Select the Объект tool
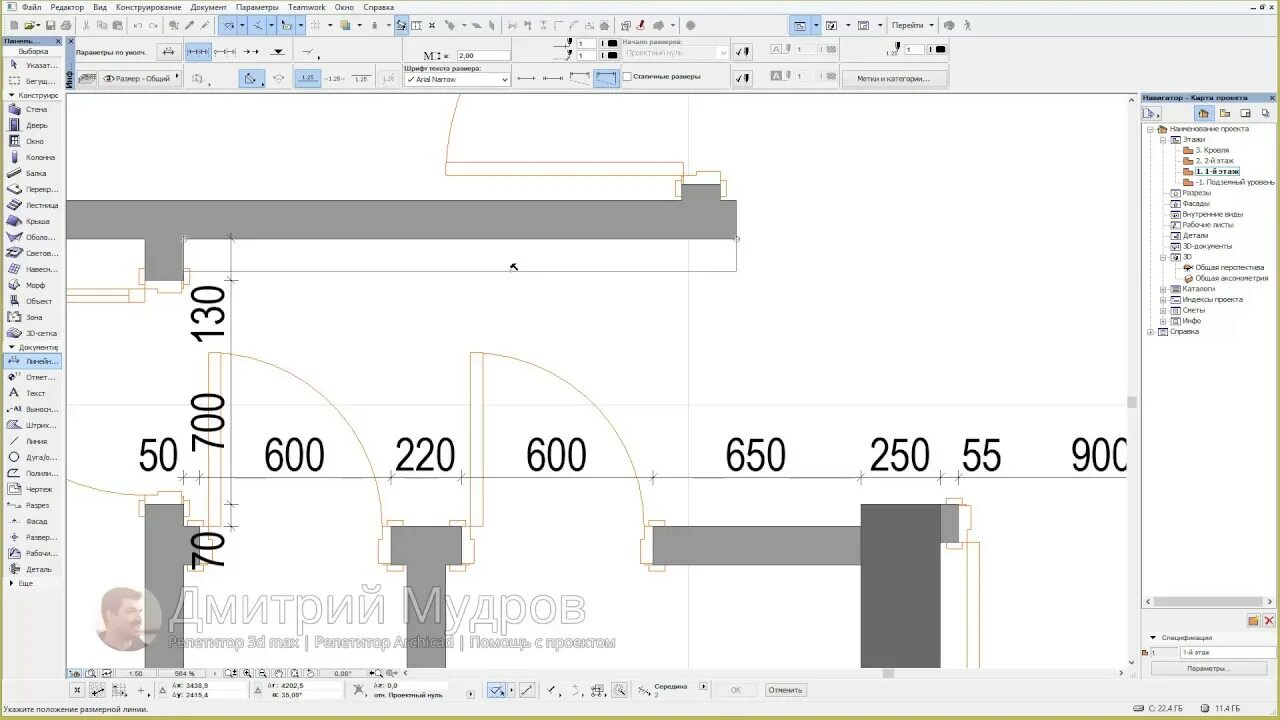This screenshot has height=720, width=1280. pos(33,301)
